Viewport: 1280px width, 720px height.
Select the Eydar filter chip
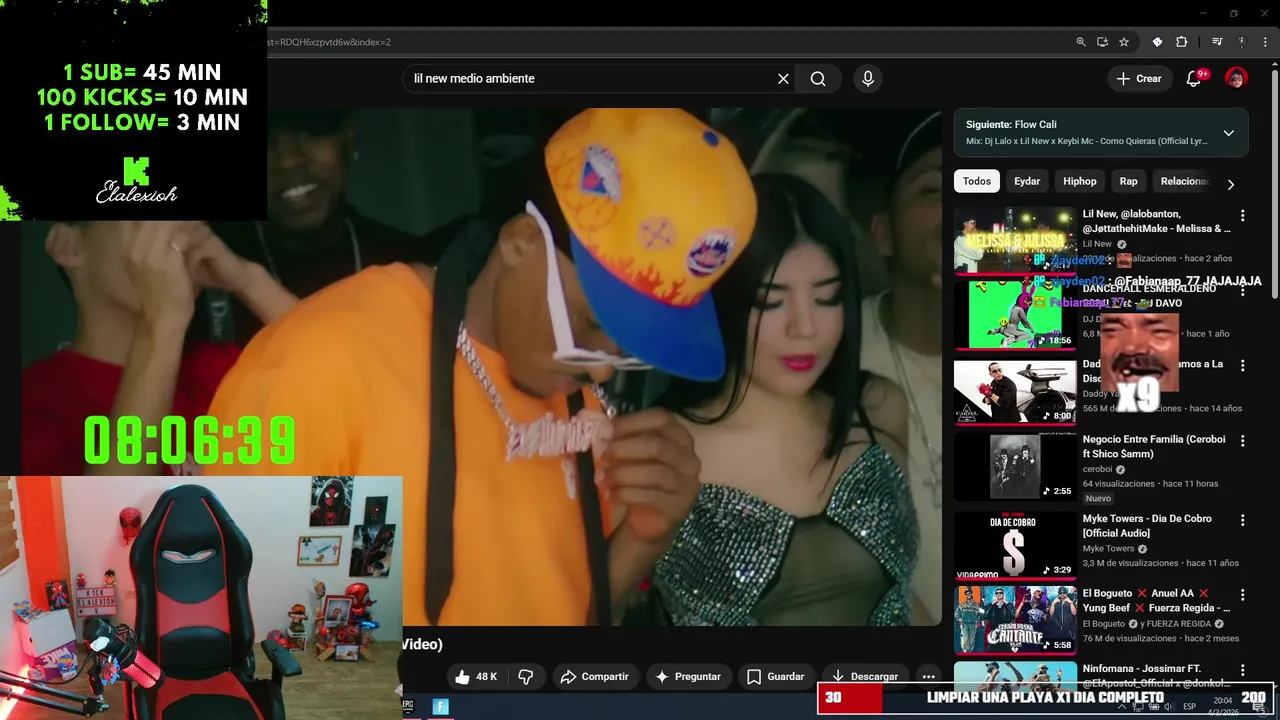click(1027, 181)
